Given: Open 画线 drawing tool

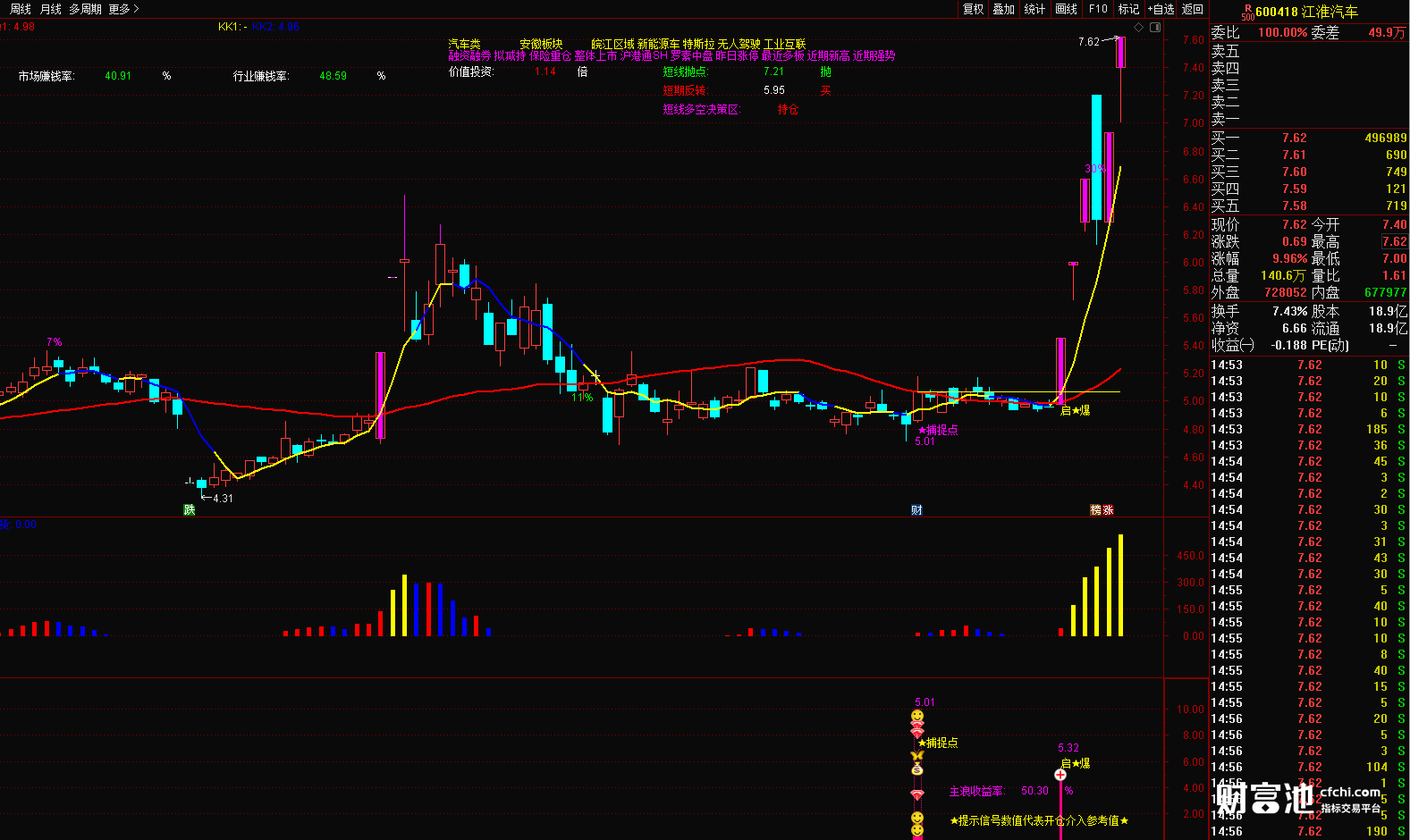Looking at the screenshot, I should [x=1067, y=9].
